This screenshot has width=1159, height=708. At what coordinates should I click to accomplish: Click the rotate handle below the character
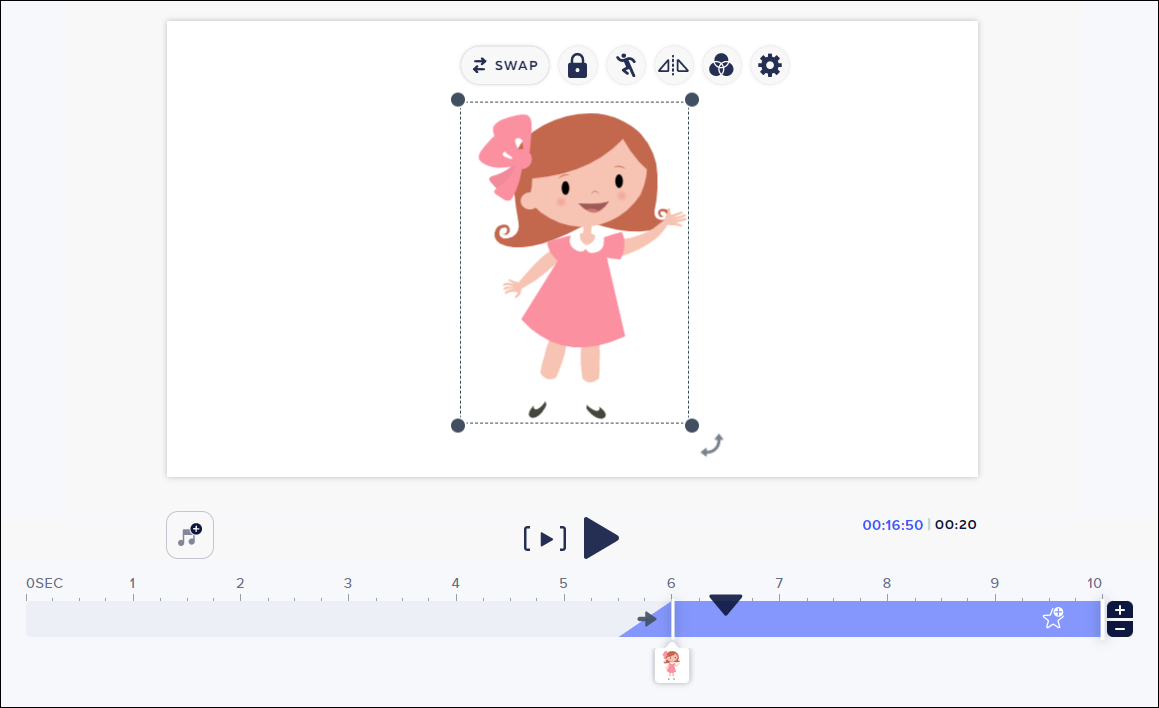coord(712,445)
